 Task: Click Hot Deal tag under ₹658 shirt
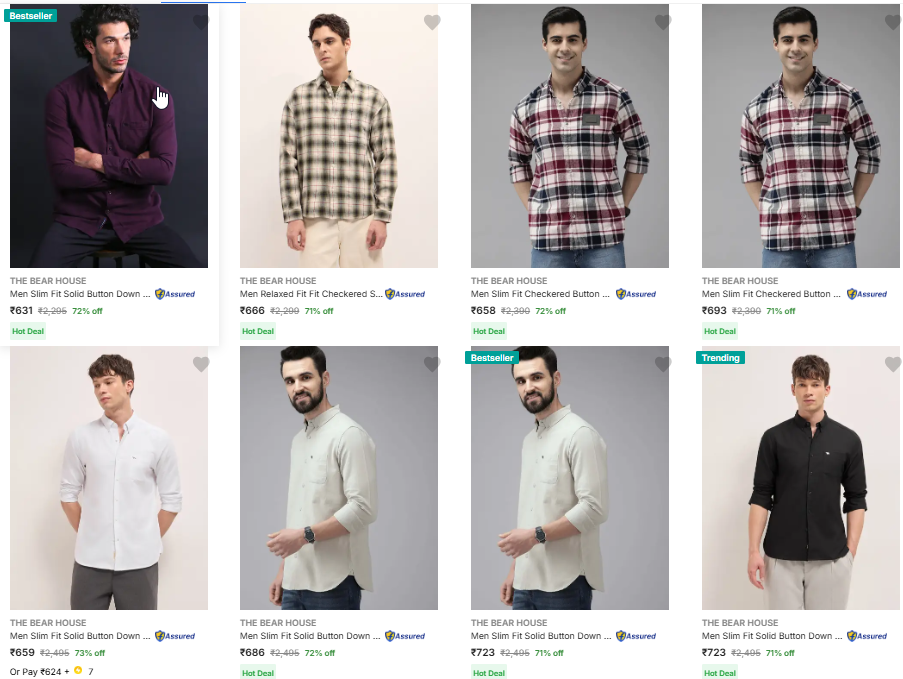[489, 331]
